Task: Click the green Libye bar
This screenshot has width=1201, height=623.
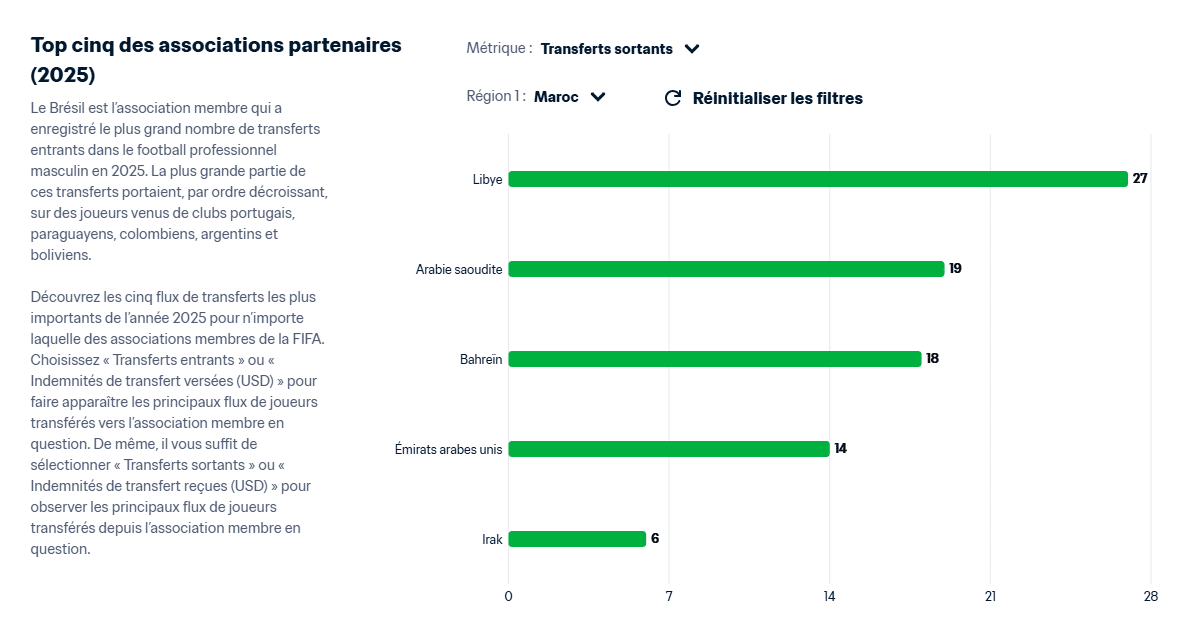Action: pyautogui.click(x=817, y=179)
